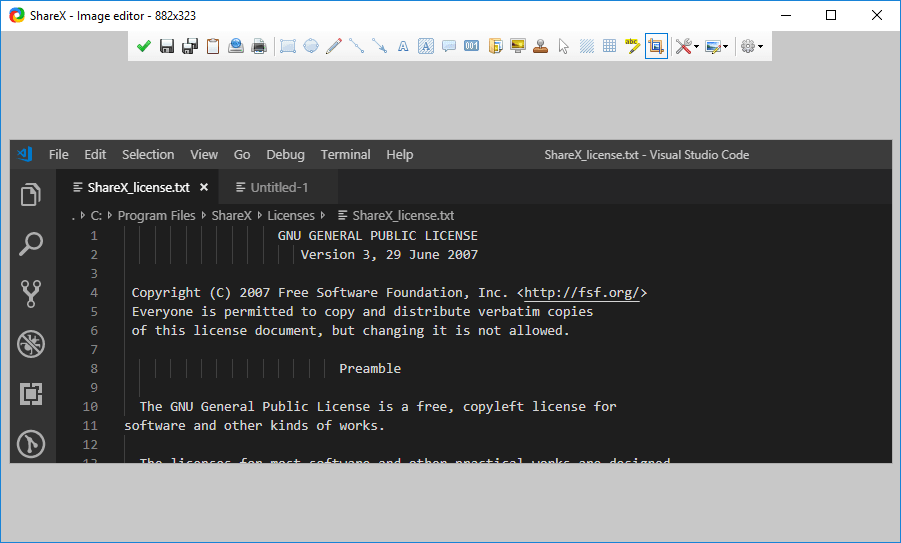The width and height of the screenshot is (901, 543).
Task: Click 'software and other kinds of works.'
Action: 255,426
